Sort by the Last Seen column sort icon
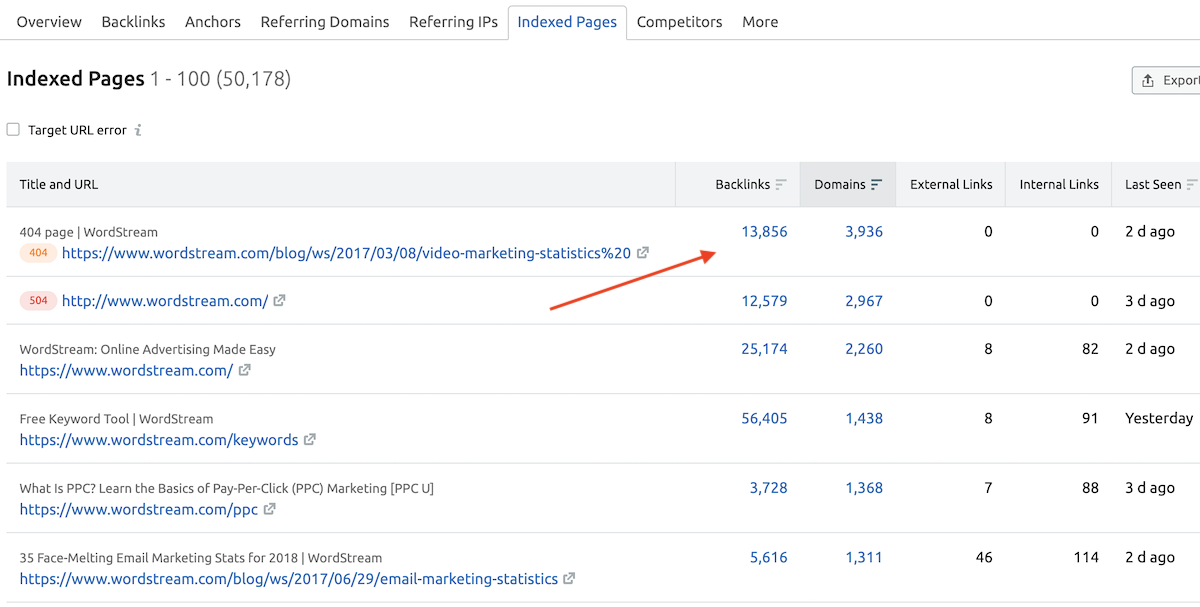The image size is (1200, 607). coord(1190,184)
